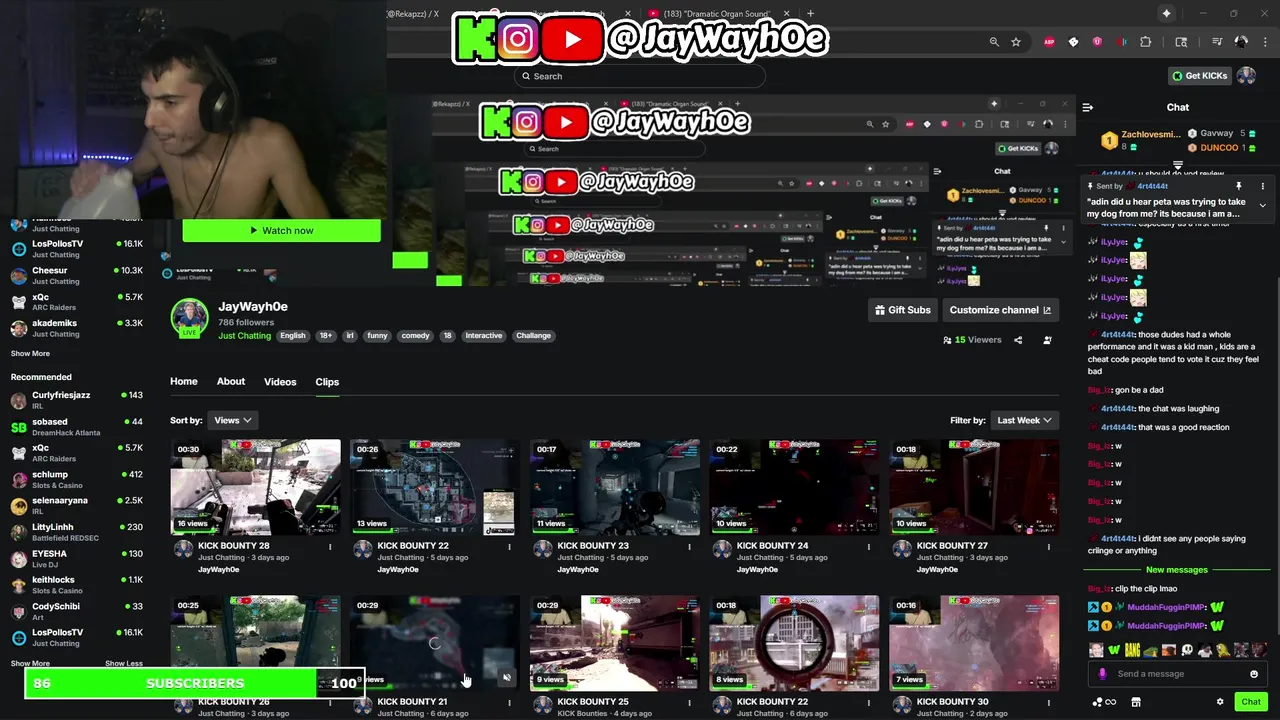This screenshot has width=1280, height=720.
Task: Click the browser zoom magnifier icon
Action: (x=994, y=42)
